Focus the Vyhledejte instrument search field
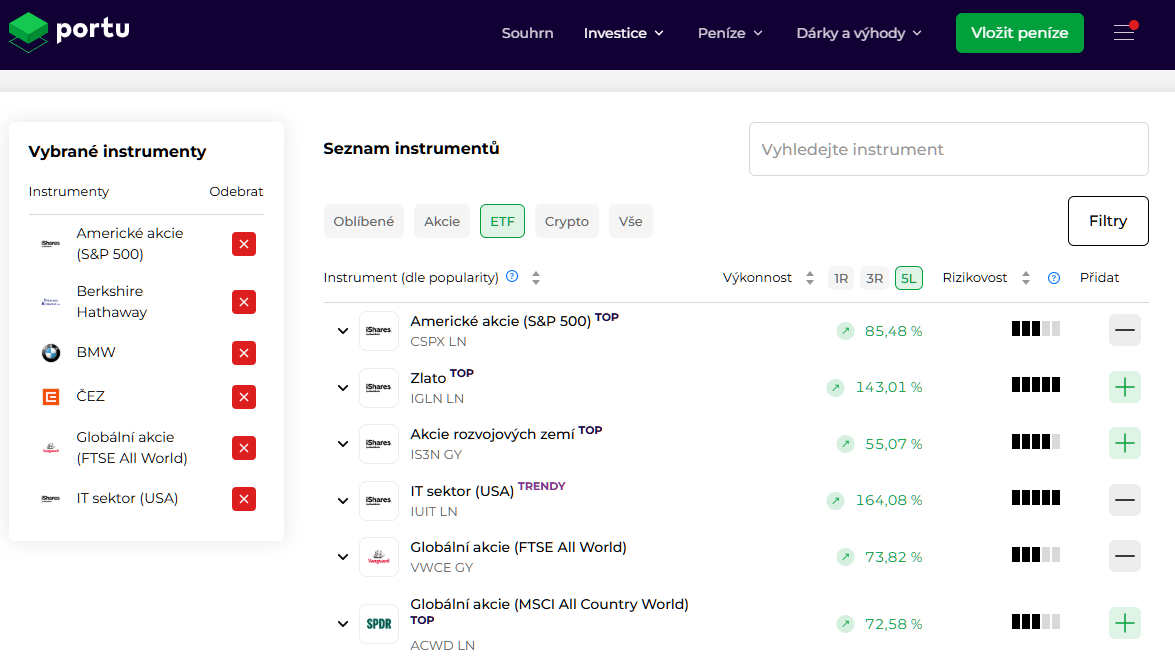This screenshot has width=1175, height=657. tap(949, 149)
